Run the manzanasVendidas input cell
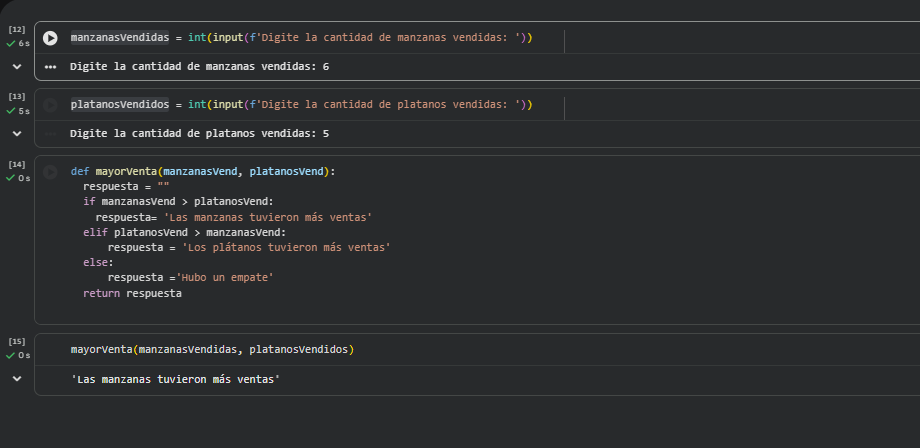920x448 pixels. point(50,38)
